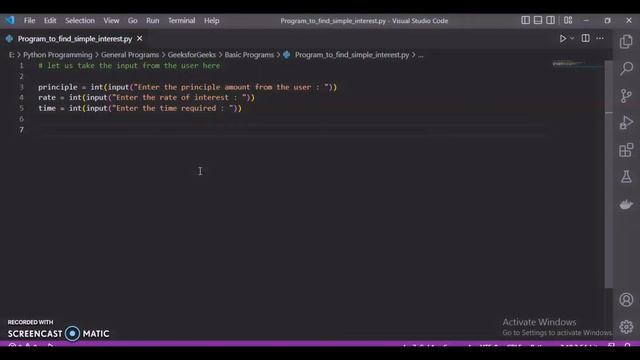Expand the run button dropdown arrow

[x=572, y=38]
